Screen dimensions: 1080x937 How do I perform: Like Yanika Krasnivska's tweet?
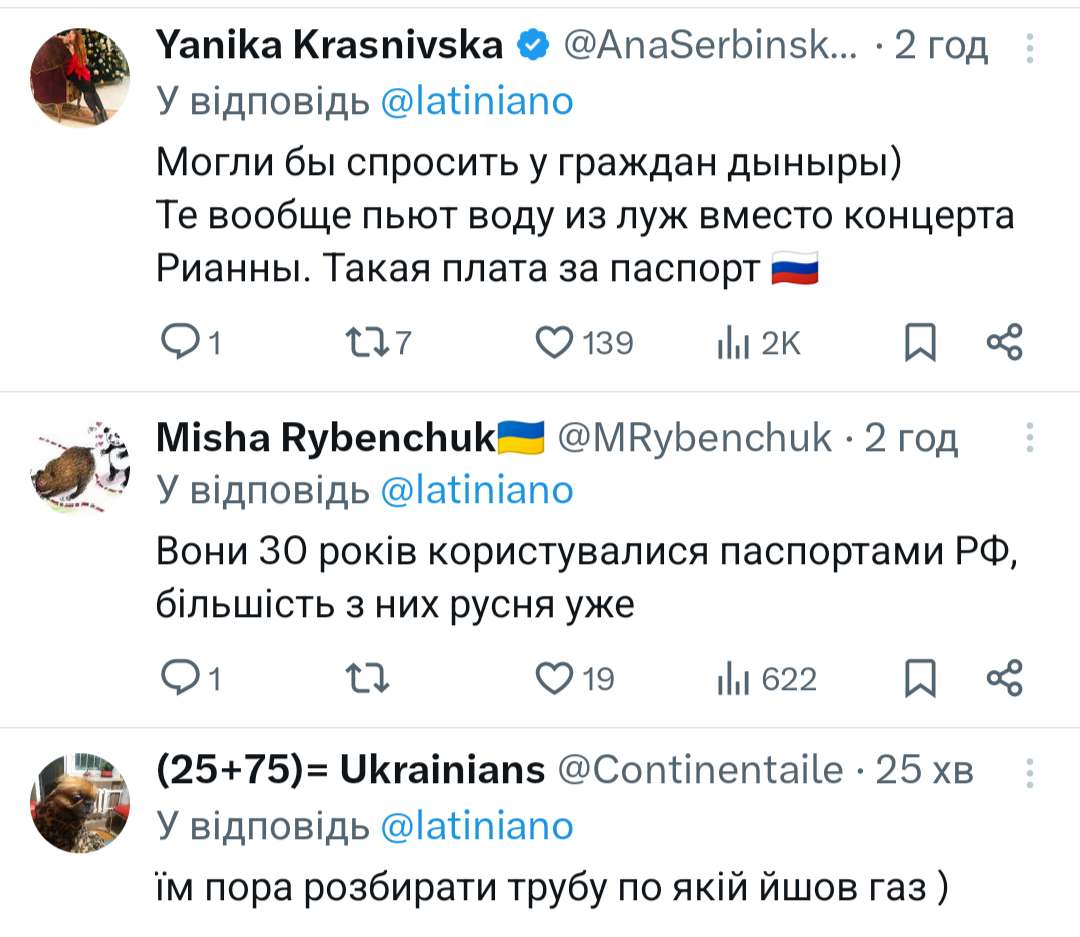tap(555, 344)
